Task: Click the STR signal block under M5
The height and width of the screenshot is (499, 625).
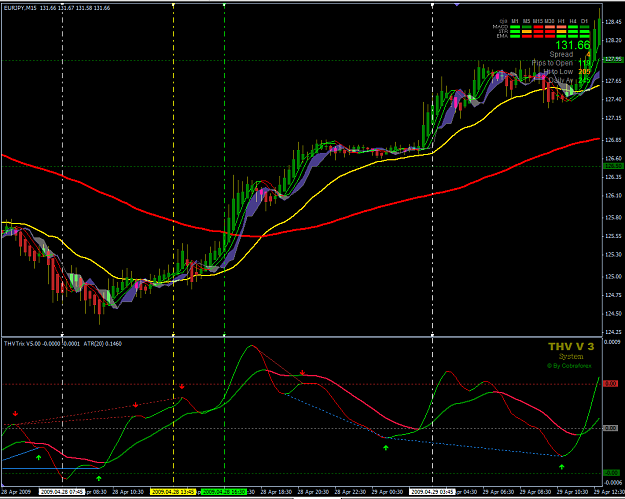Action: pyautogui.click(x=527, y=31)
